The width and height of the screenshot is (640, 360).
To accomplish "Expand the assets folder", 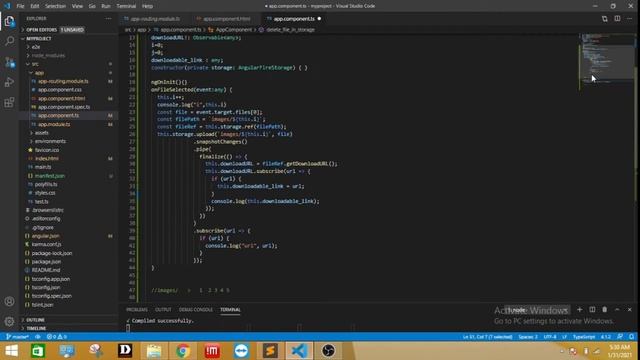I will point(42,133).
